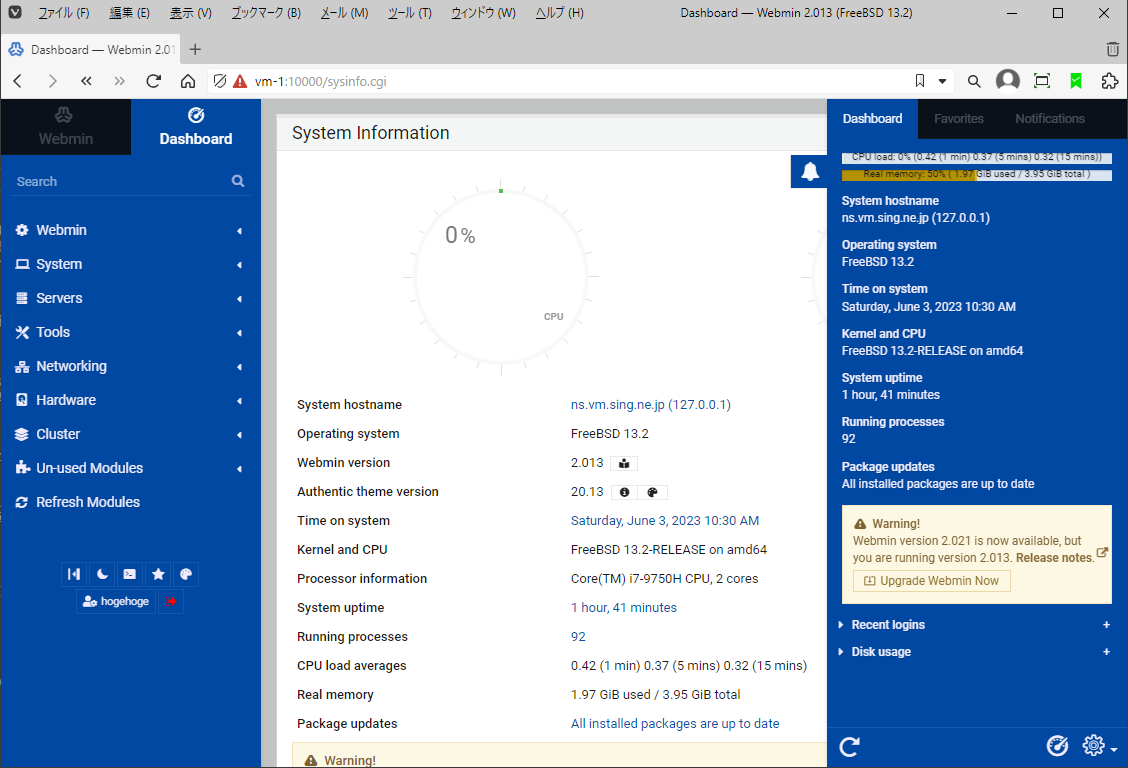Open All installed packages are up to date link
Viewport: 1128px width, 768px height.
(675, 723)
